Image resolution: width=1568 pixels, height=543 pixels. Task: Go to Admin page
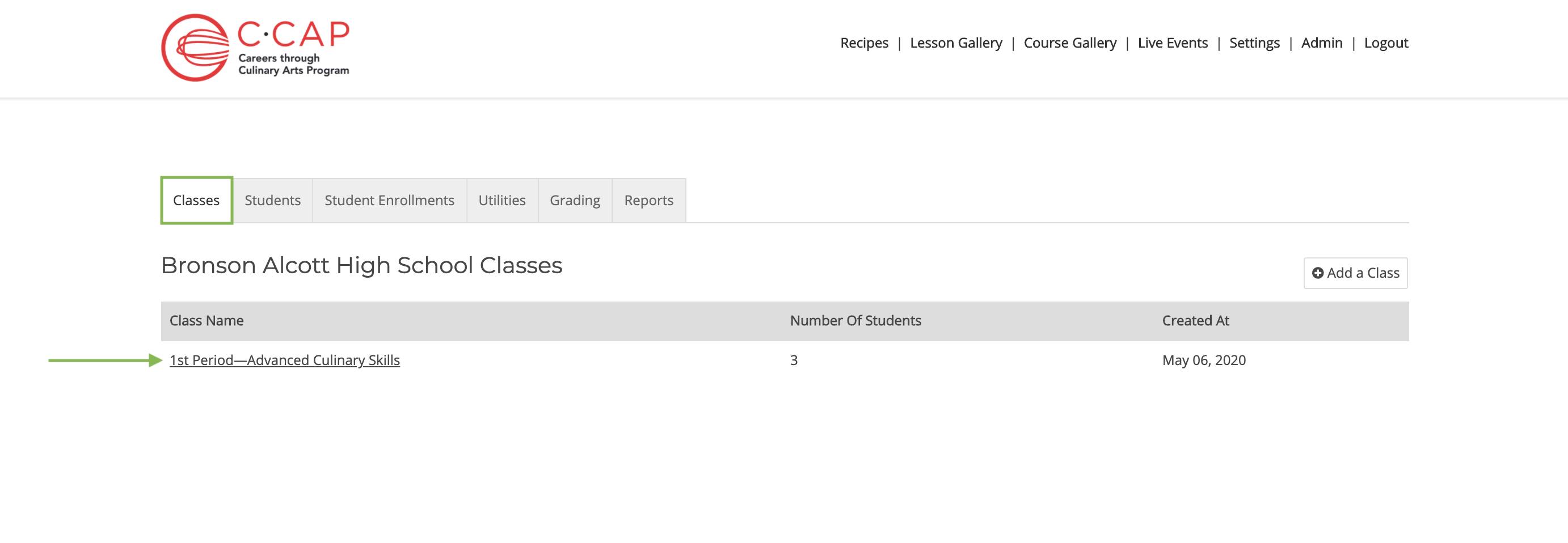1321,43
